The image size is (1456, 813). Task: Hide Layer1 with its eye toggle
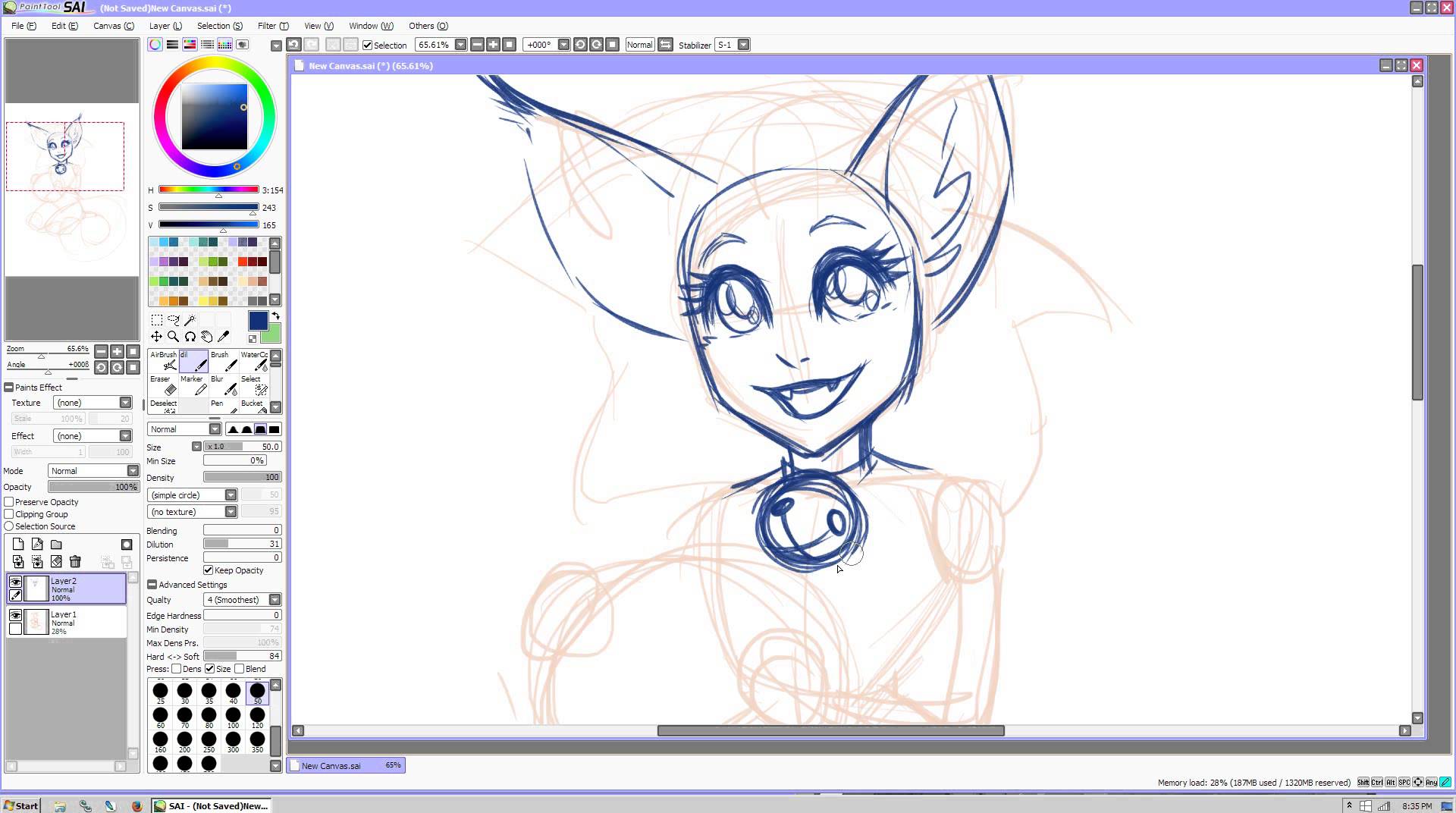15,615
